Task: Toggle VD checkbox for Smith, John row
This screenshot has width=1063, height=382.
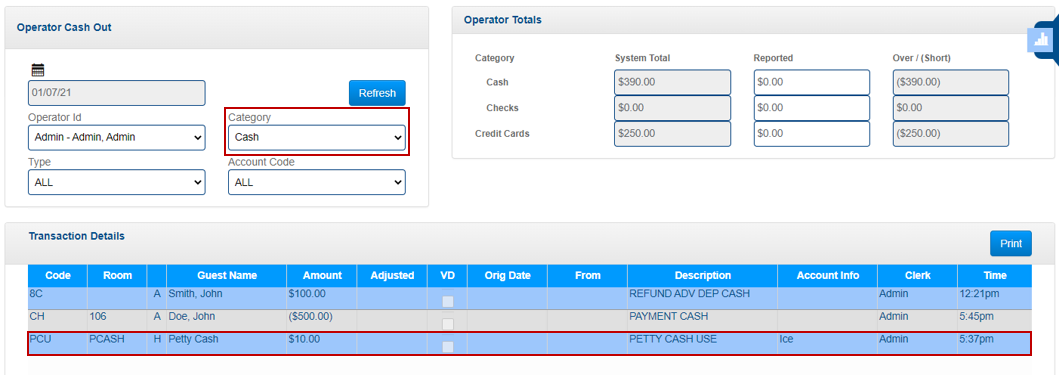Action: tap(447, 301)
